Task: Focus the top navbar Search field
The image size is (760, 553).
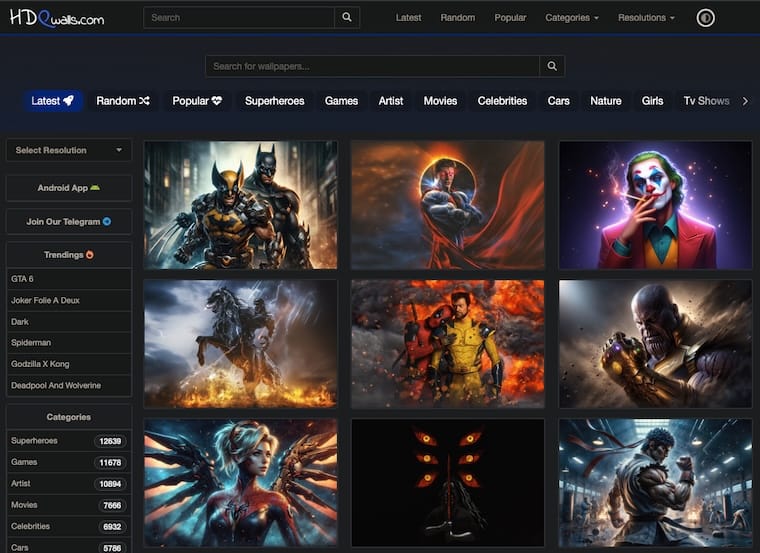Action: [238, 17]
